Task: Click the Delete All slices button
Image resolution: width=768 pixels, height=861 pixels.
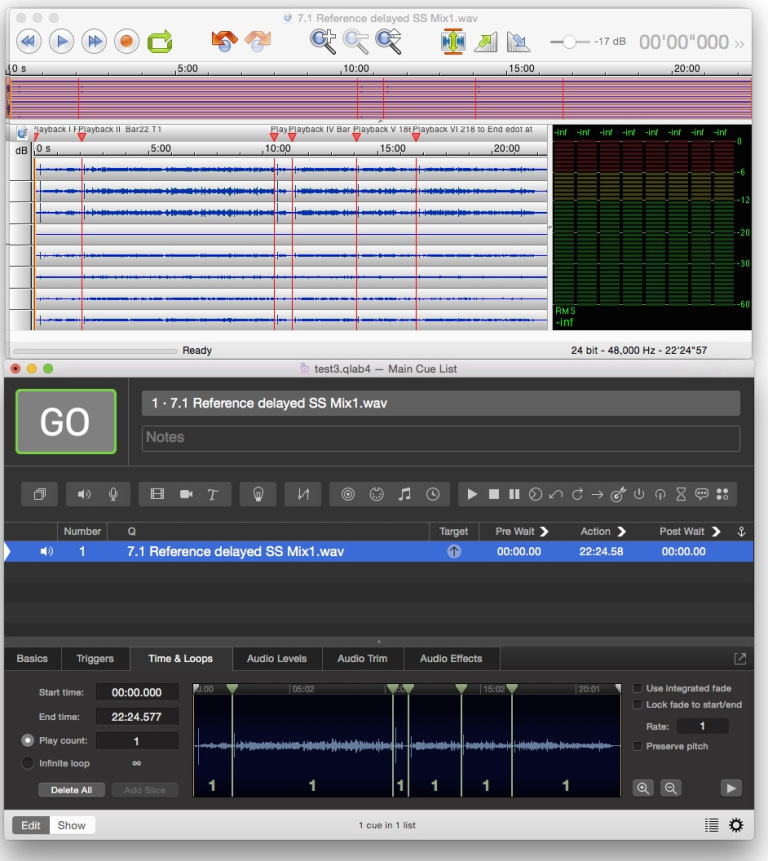Action: point(71,790)
